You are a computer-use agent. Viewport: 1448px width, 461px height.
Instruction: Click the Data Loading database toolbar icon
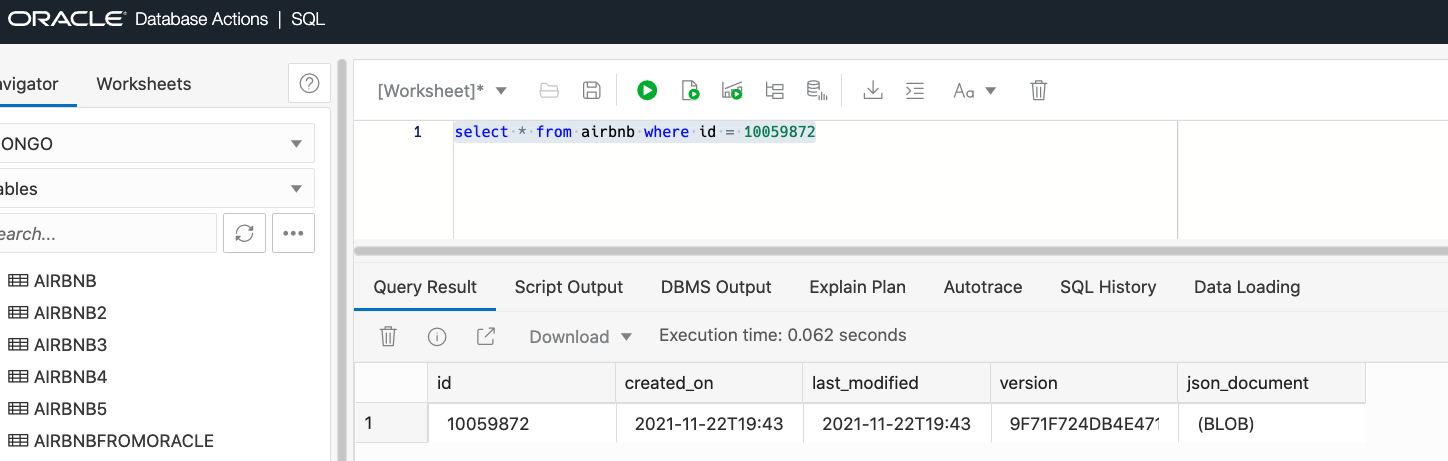click(817, 90)
